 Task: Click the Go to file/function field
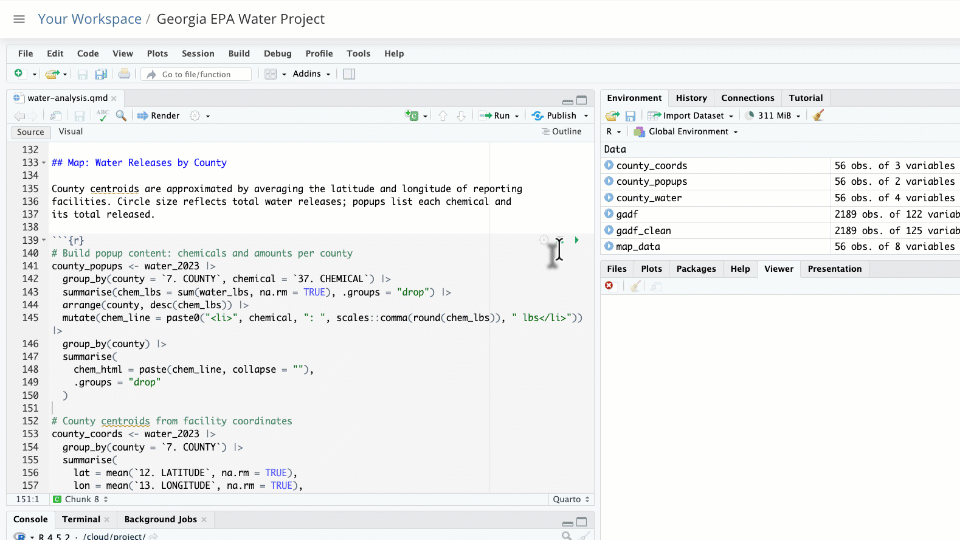(196, 74)
